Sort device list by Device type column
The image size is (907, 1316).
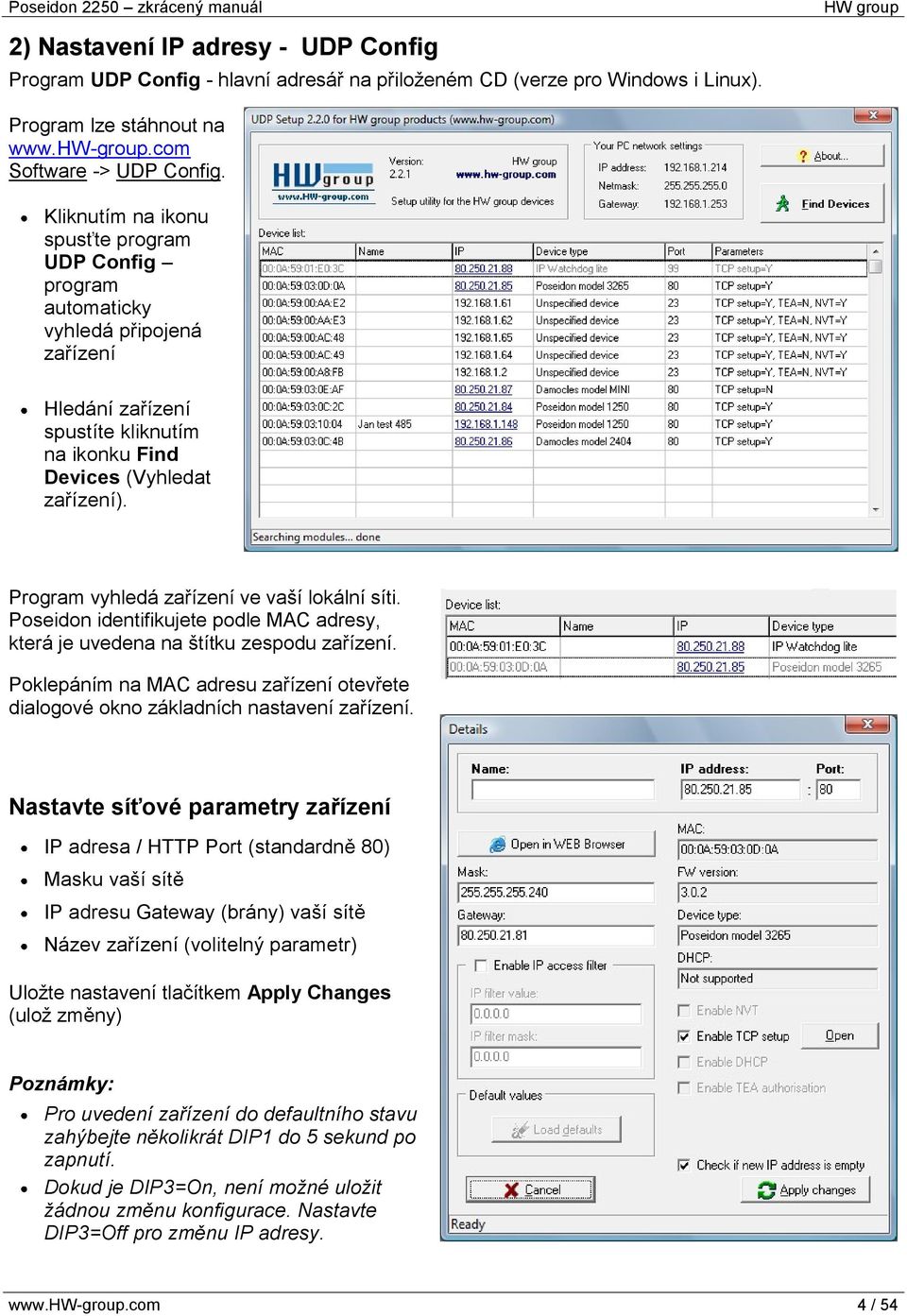click(x=598, y=251)
